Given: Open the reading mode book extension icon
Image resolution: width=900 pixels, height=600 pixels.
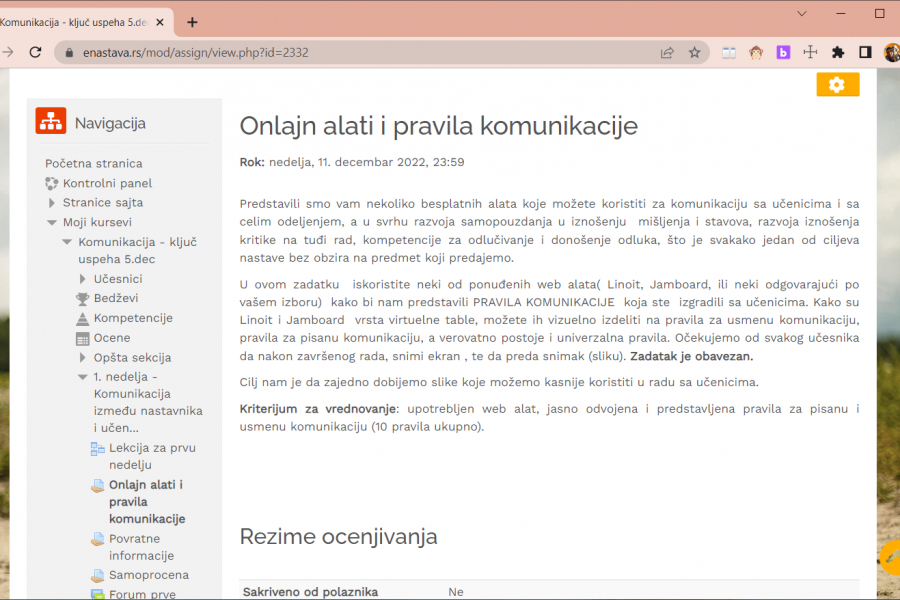Looking at the screenshot, I should 729,53.
